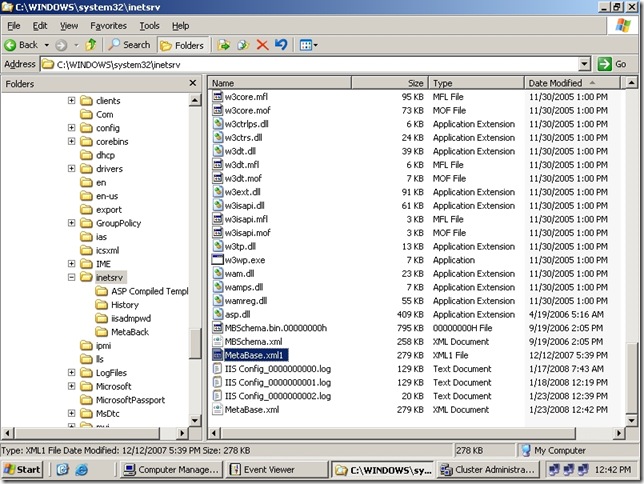Open the Back button history dropdown arrow

pos(47,45)
